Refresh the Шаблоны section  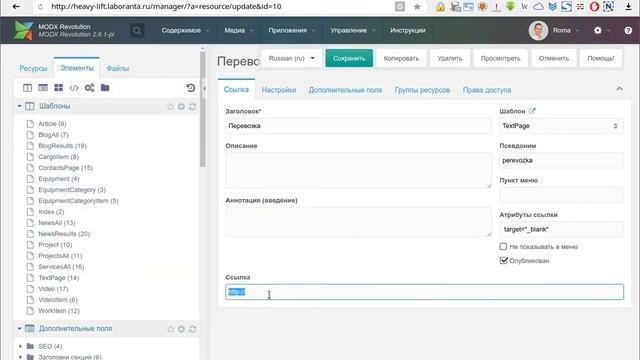point(192,107)
